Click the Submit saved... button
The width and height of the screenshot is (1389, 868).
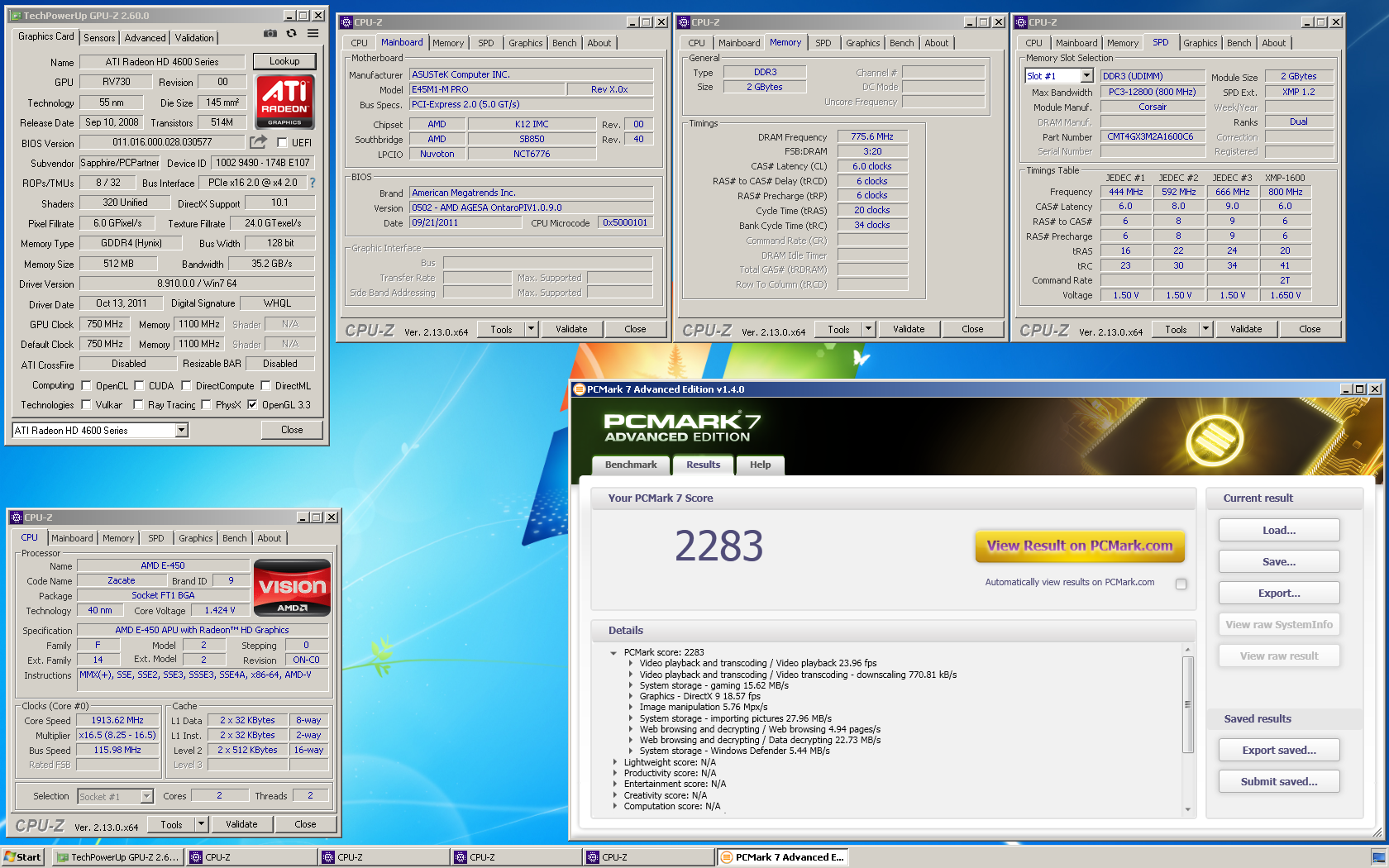pos(1279,782)
